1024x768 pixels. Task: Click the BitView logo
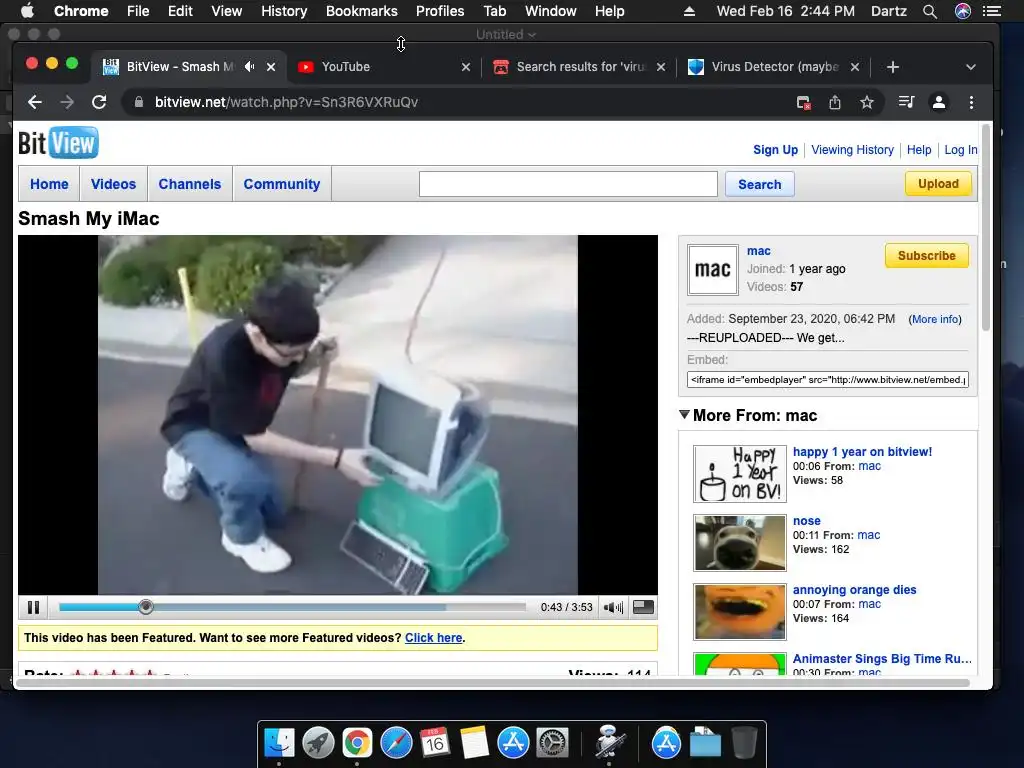[58, 143]
